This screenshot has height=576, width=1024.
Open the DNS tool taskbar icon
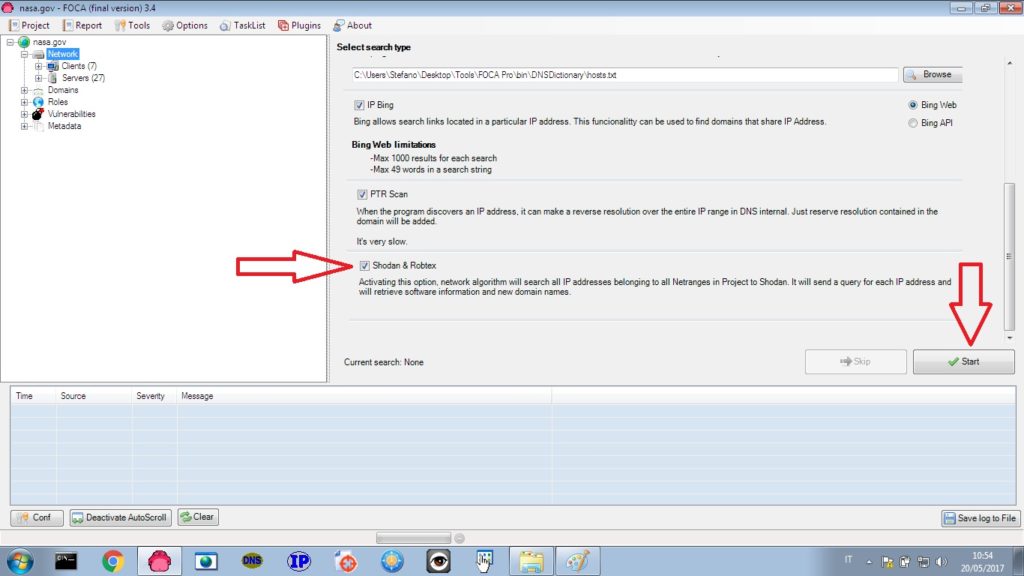point(252,561)
